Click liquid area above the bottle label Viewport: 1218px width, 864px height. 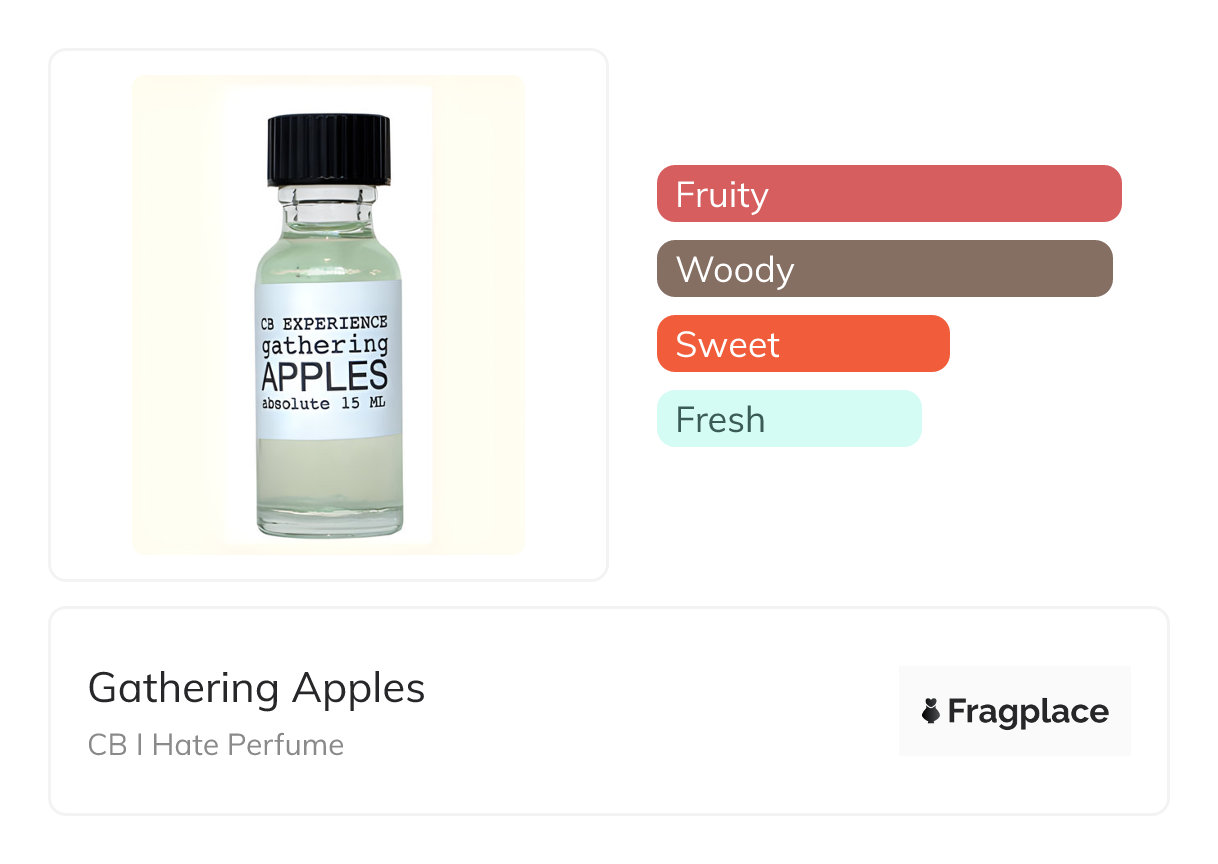tap(328, 258)
